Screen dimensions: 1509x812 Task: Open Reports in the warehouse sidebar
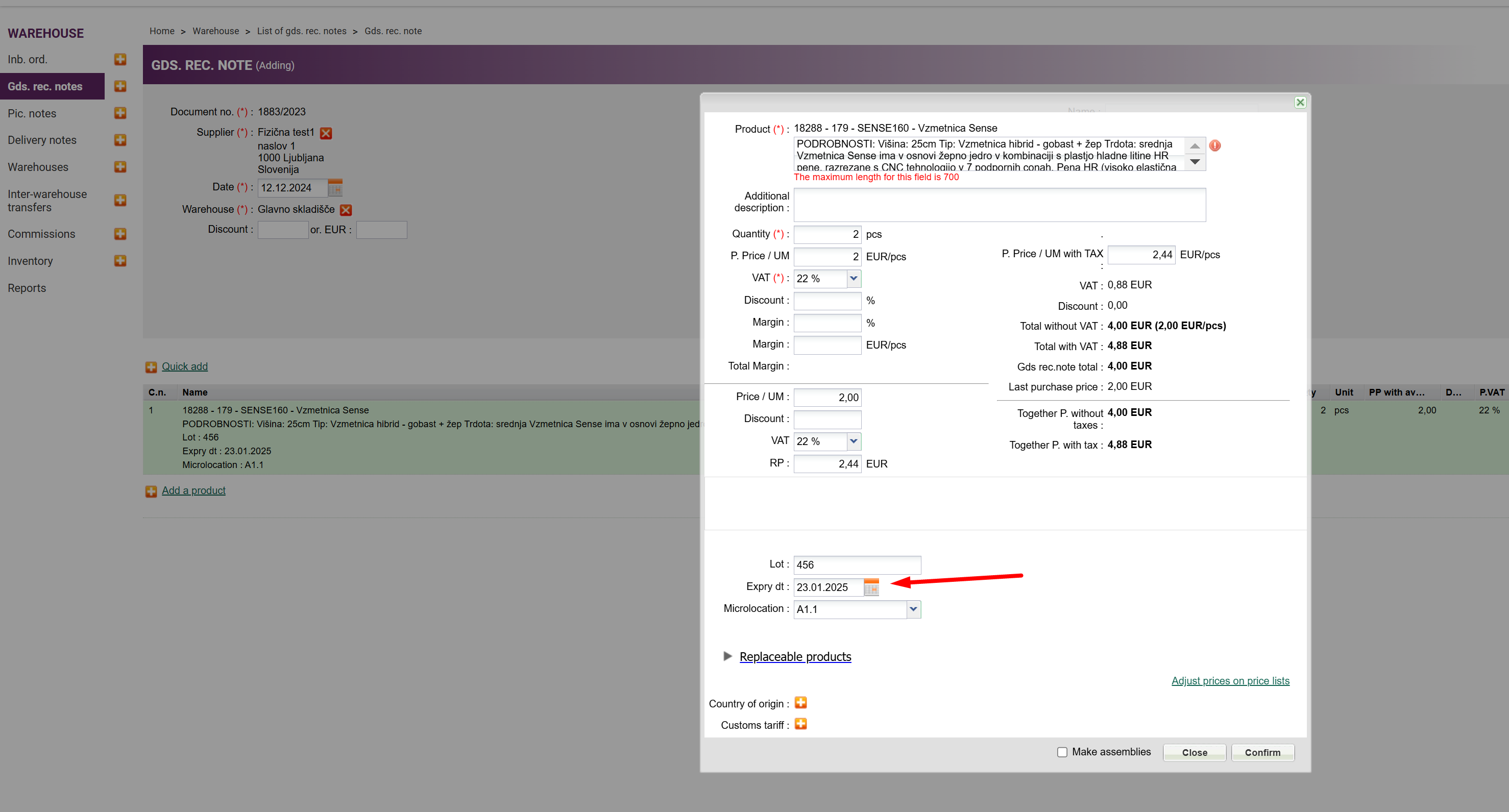pos(27,288)
